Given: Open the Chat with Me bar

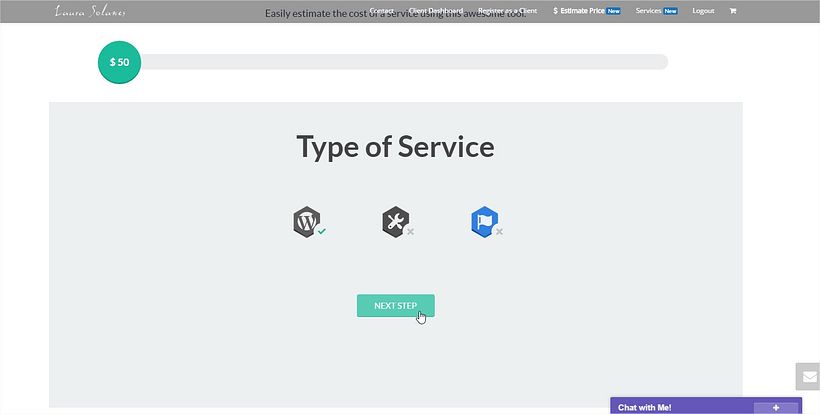Looking at the screenshot, I should click(706, 406).
